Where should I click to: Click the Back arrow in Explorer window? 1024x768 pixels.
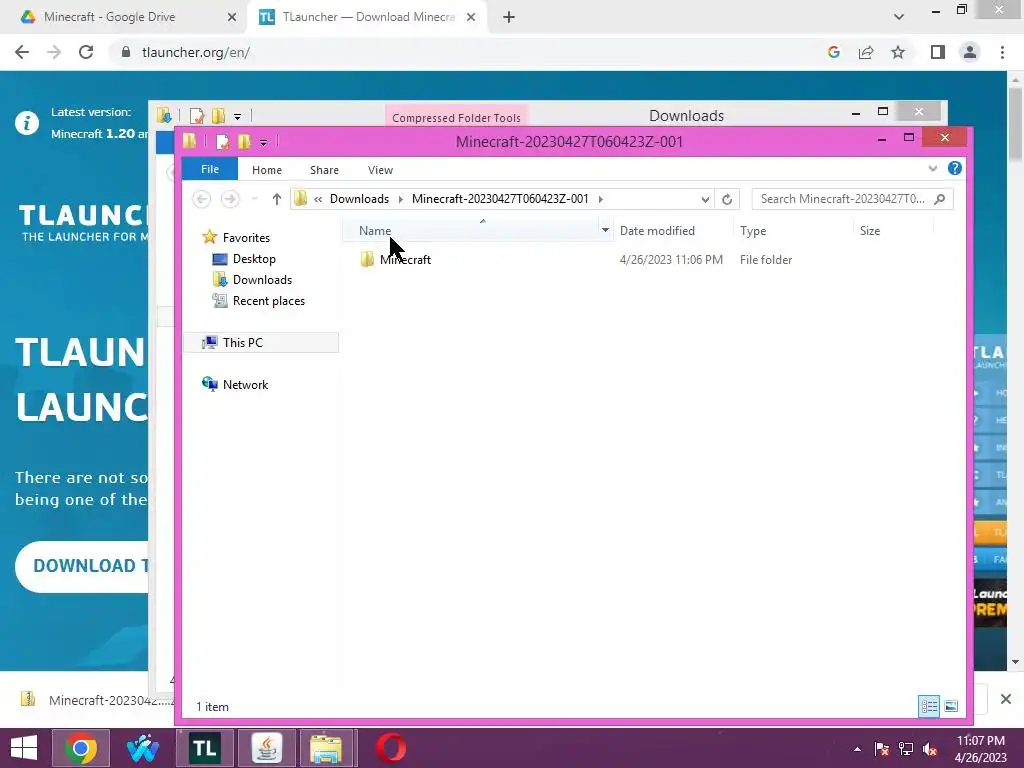click(201, 199)
